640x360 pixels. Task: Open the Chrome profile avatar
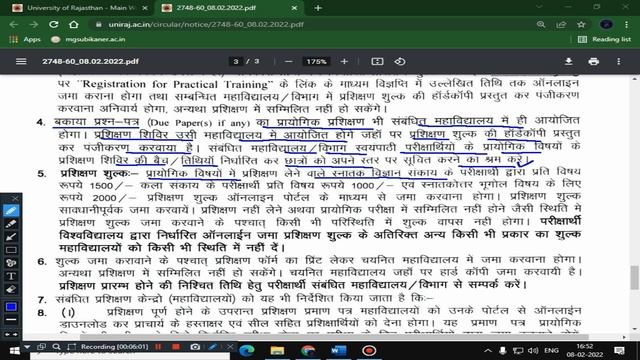pyautogui.click(x=606, y=24)
